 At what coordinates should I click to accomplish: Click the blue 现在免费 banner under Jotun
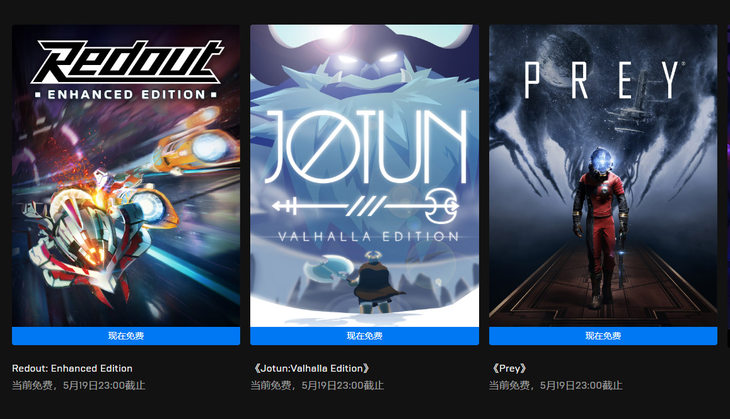365,336
